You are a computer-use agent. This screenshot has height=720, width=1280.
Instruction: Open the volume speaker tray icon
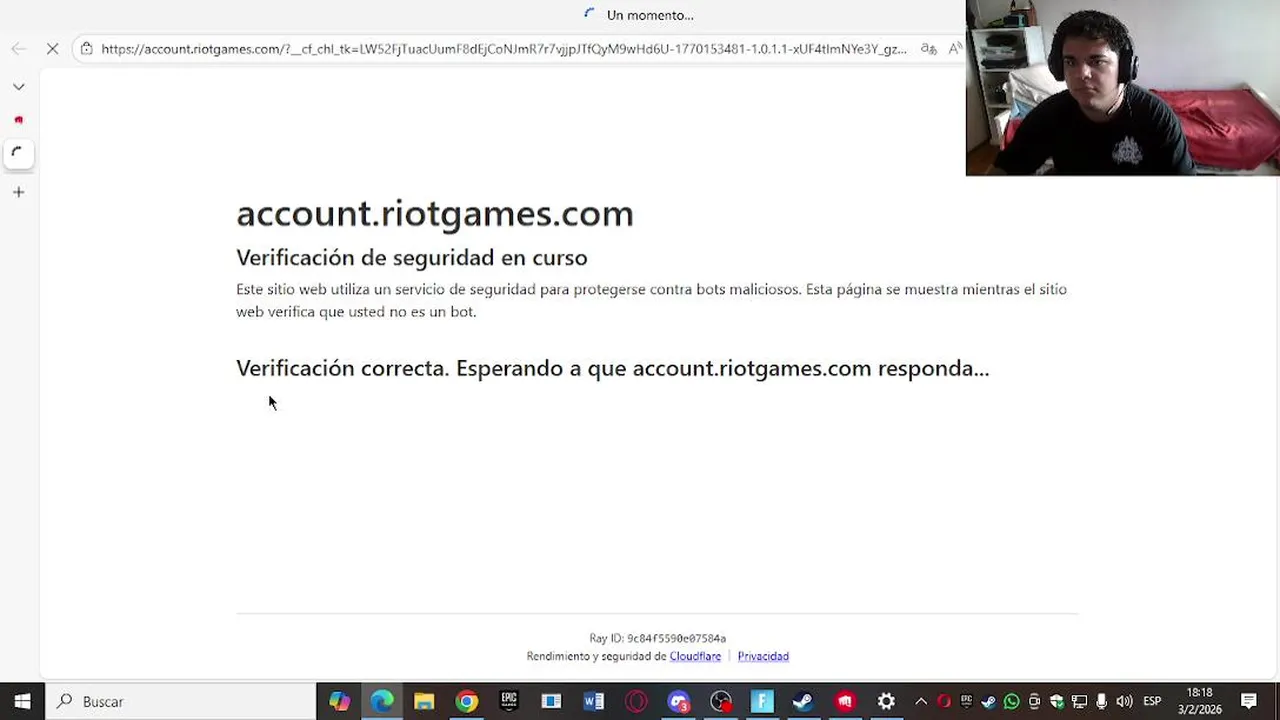tap(1125, 701)
